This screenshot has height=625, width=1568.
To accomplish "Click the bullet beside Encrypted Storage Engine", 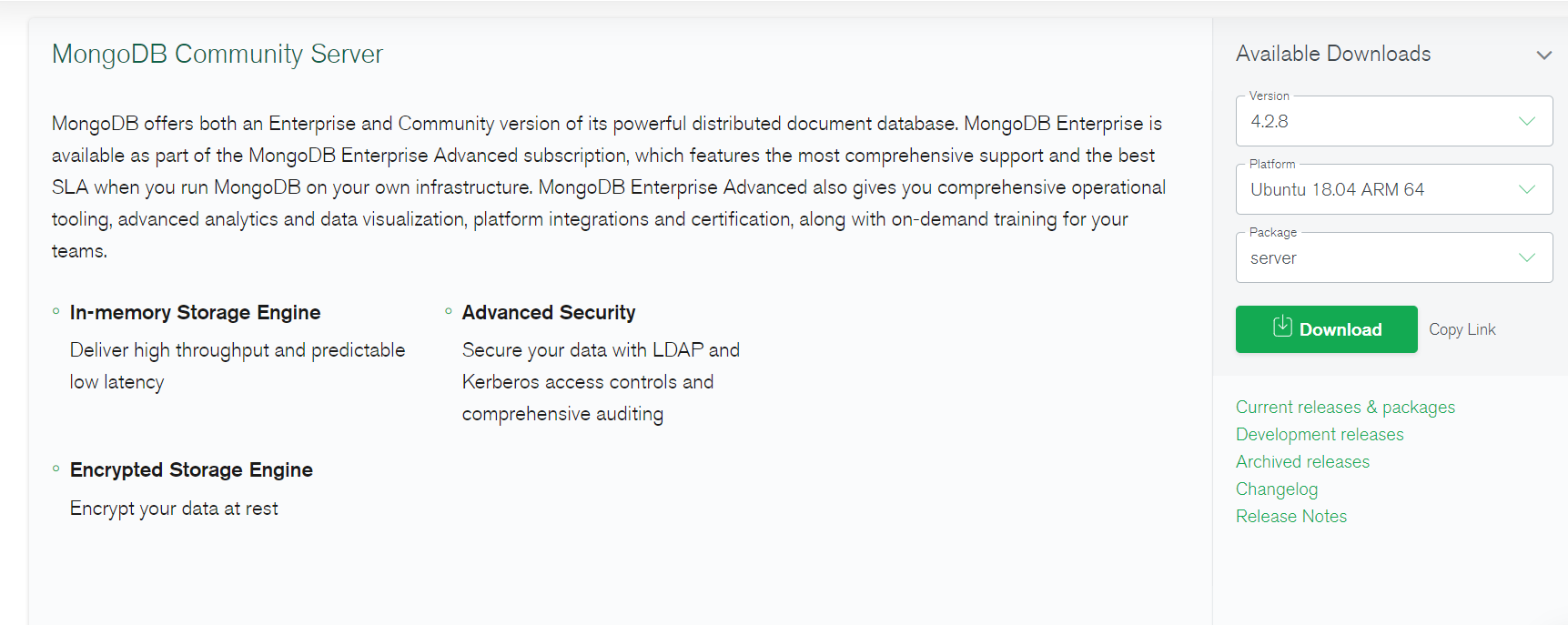I will tap(56, 469).
